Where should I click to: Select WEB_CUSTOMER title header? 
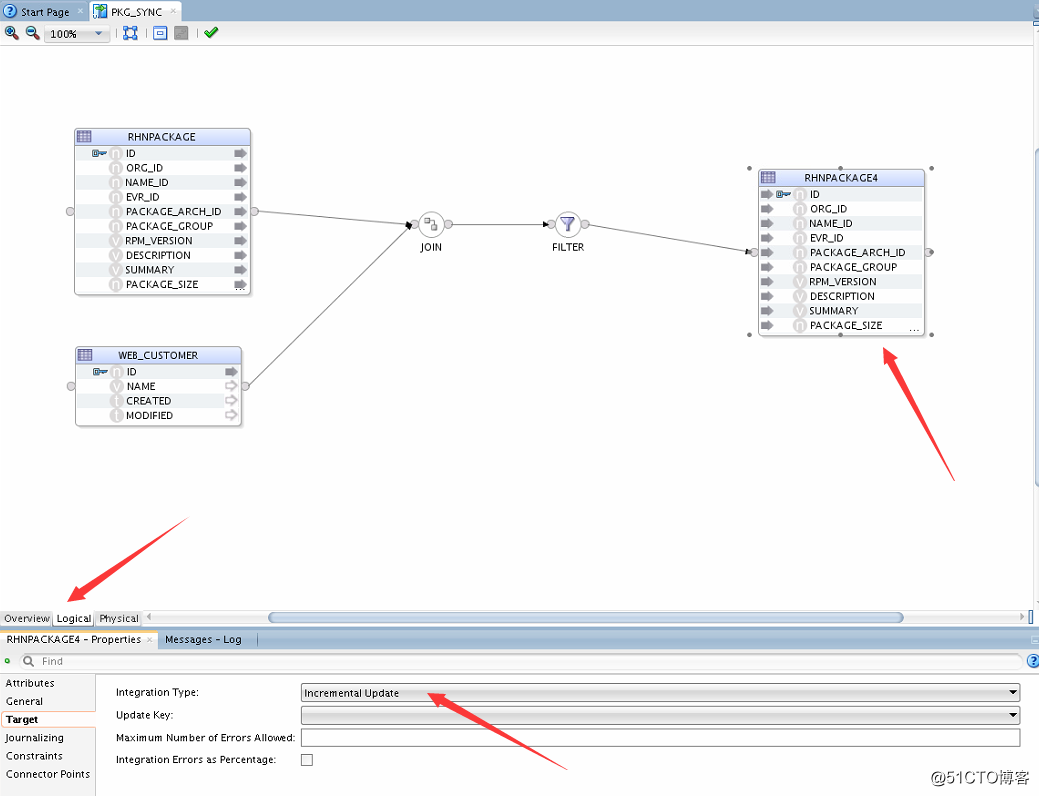158,355
